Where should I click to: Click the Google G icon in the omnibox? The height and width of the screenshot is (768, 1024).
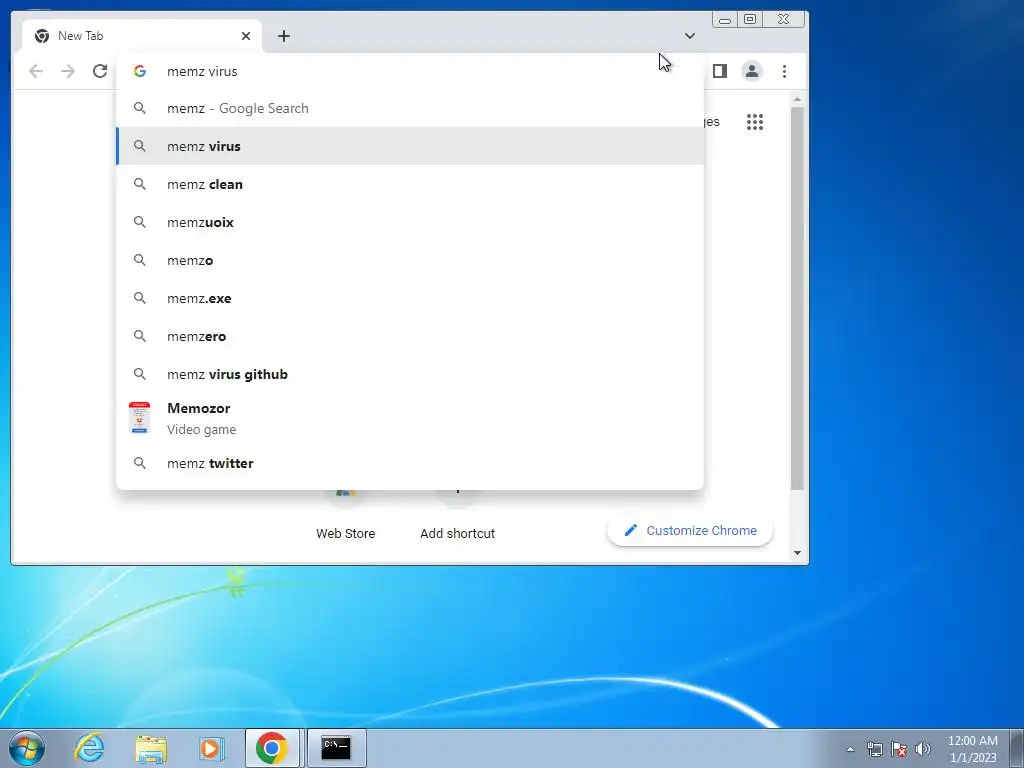coord(140,71)
